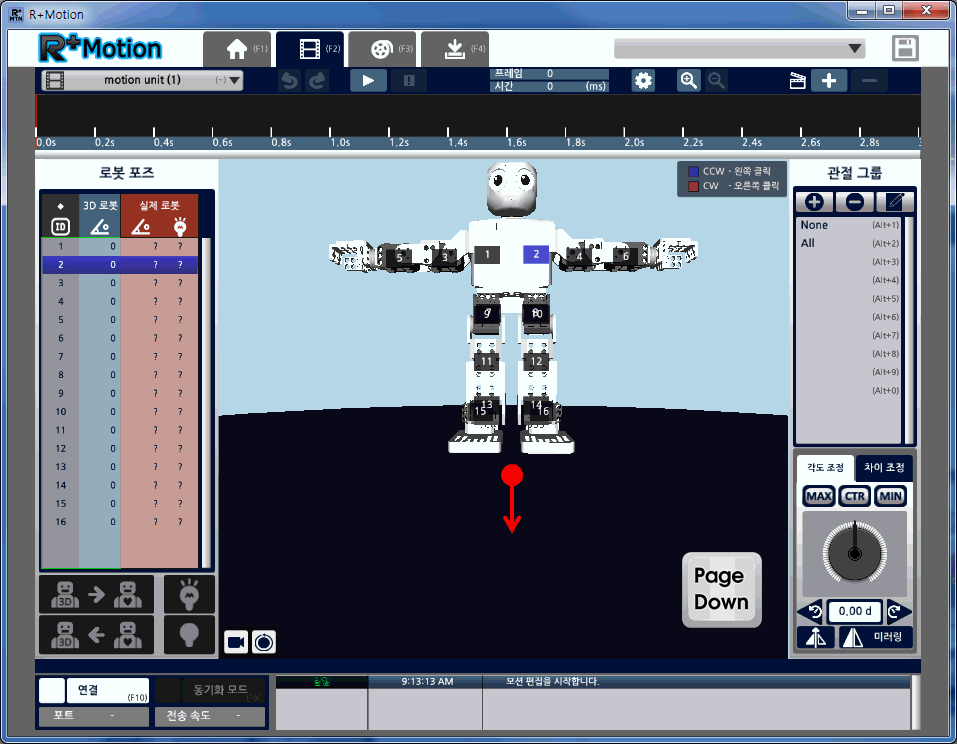This screenshot has height=744, width=957.
Task: Edit joint group with pencil icon
Action: pos(895,201)
